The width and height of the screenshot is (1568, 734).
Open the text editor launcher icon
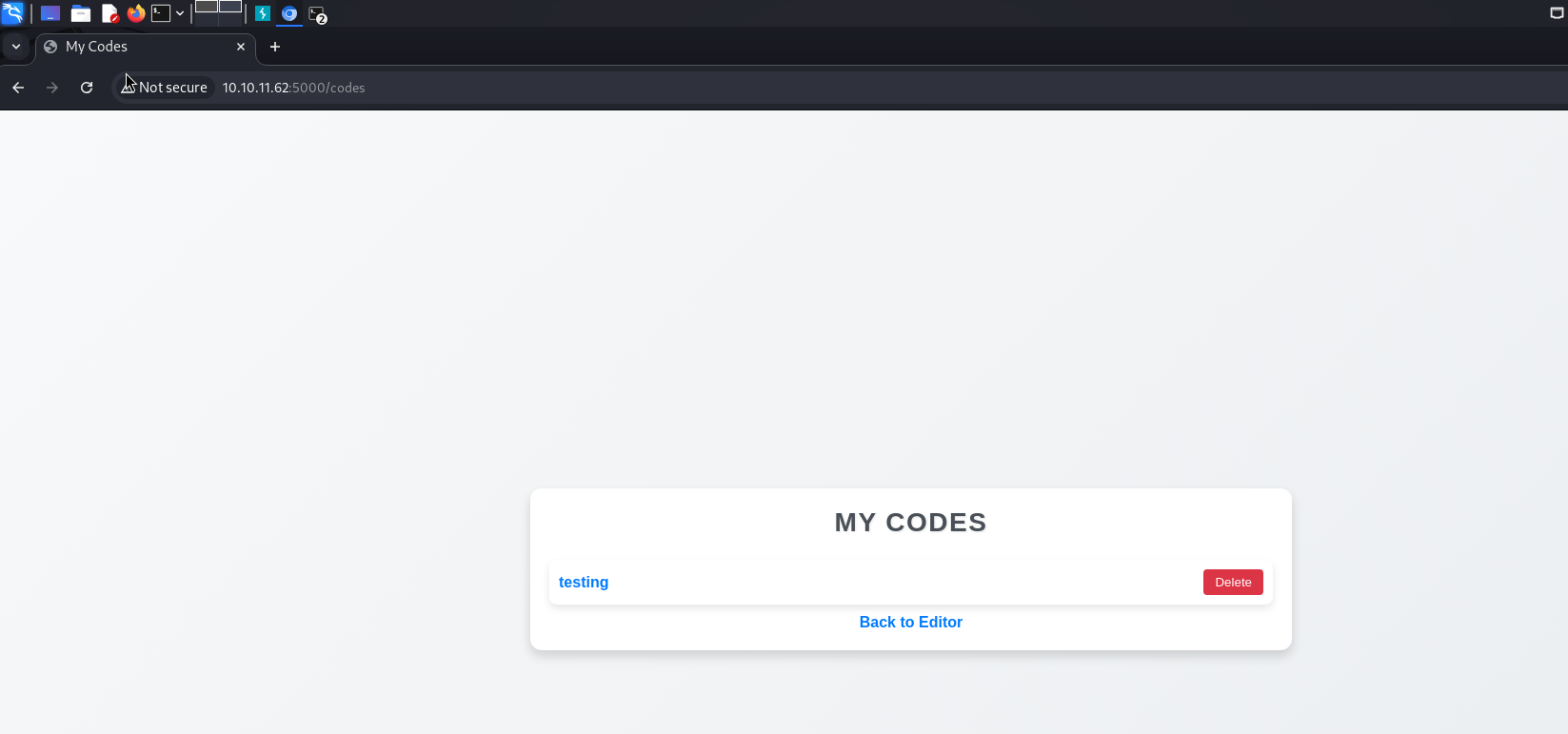(x=109, y=13)
